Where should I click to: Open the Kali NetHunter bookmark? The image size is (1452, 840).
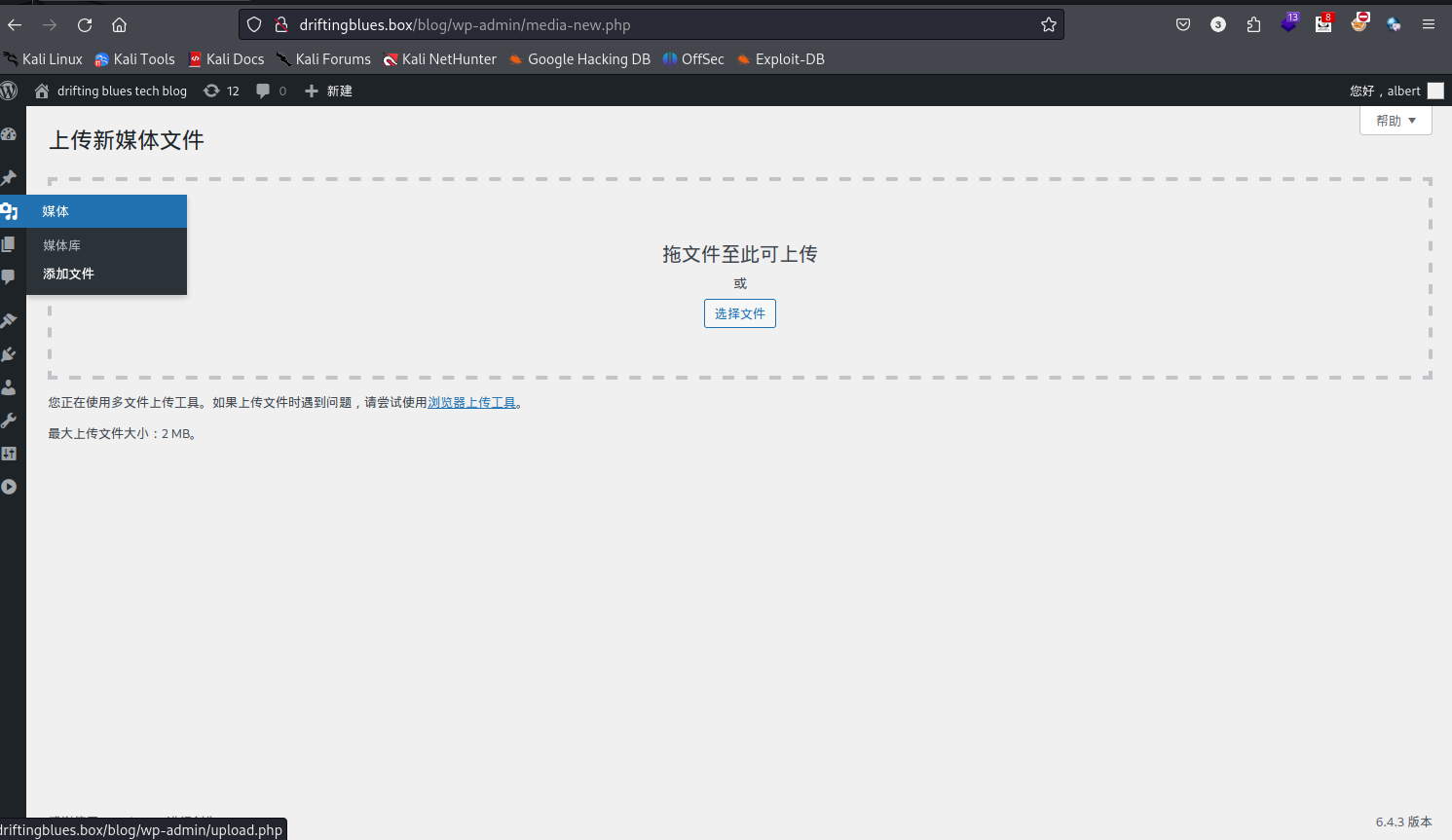pyautogui.click(x=439, y=59)
